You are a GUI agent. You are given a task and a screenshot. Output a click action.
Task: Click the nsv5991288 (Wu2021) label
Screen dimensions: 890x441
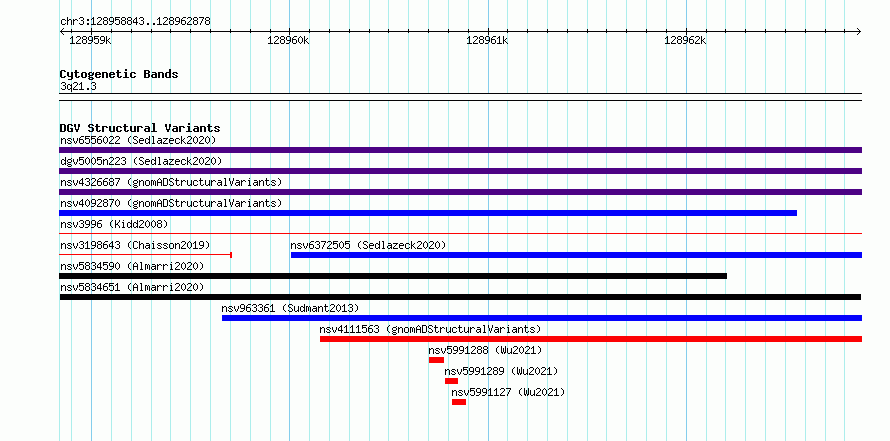pyautogui.click(x=485, y=350)
